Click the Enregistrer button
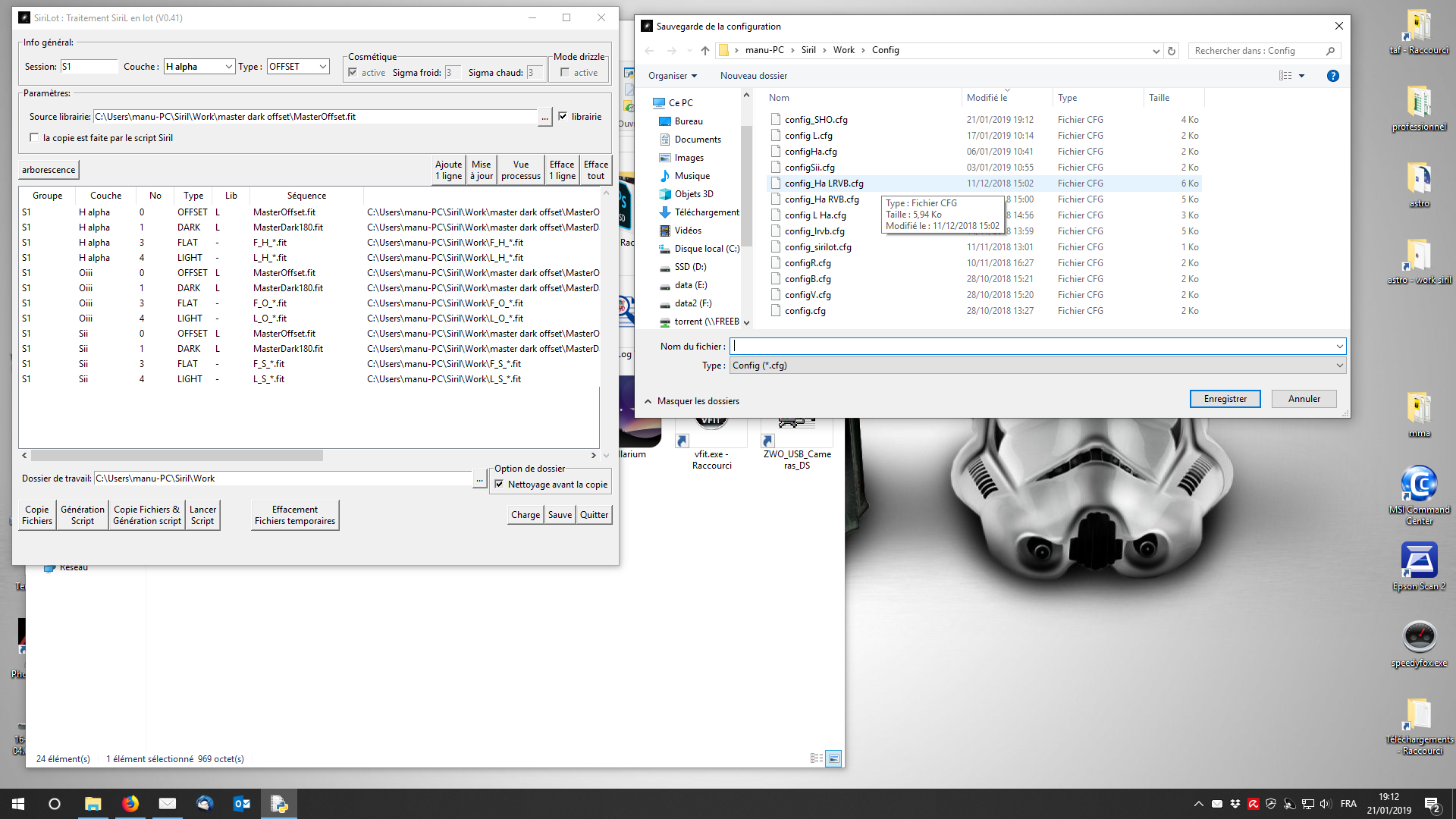 coord(1225,399)
